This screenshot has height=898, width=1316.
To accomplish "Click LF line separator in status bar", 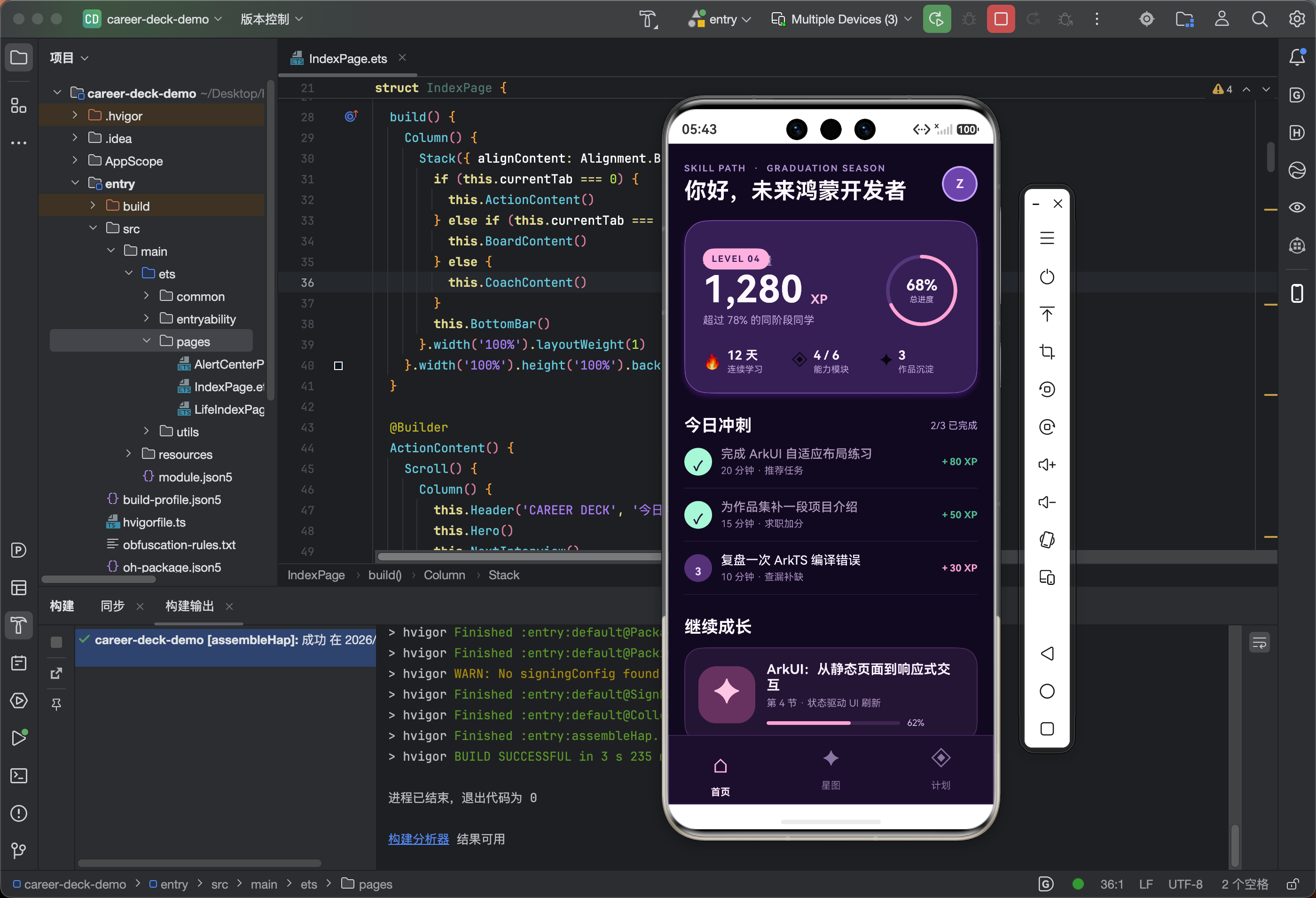I will tap(1145, 884).
